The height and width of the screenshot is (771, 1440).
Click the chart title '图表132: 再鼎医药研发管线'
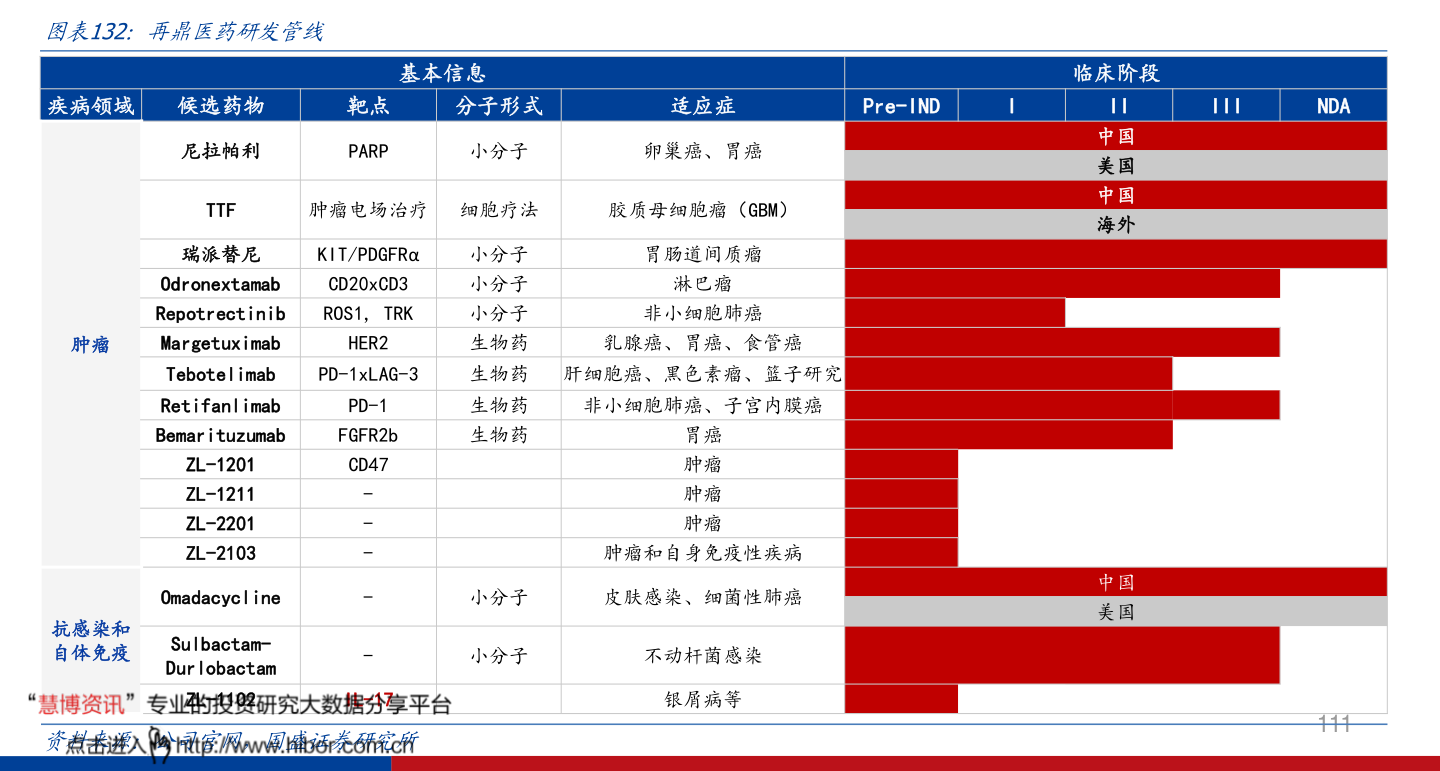click(x=186, y=32)
